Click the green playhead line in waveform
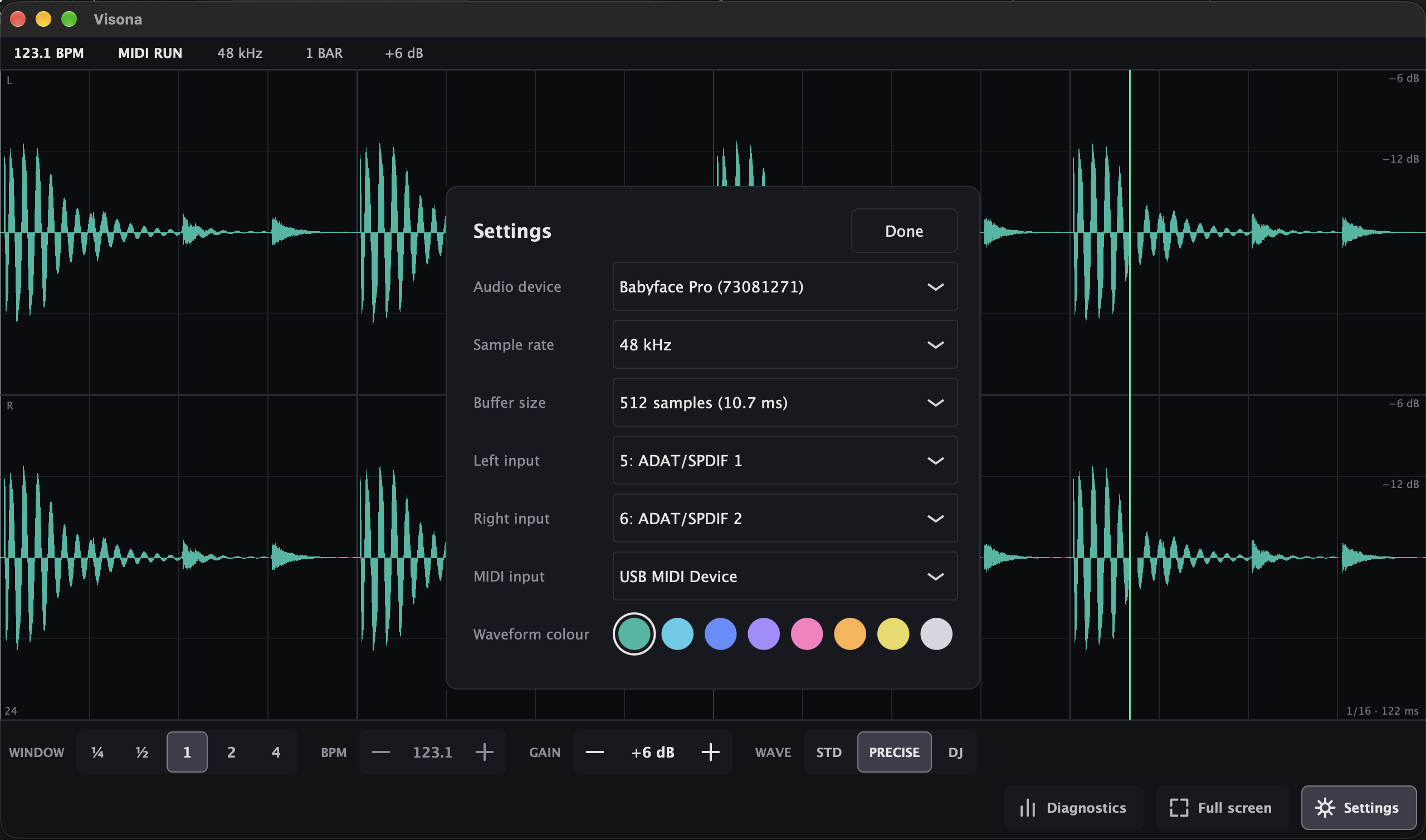The image size is (1426, 840). [x=1130, y=395]
